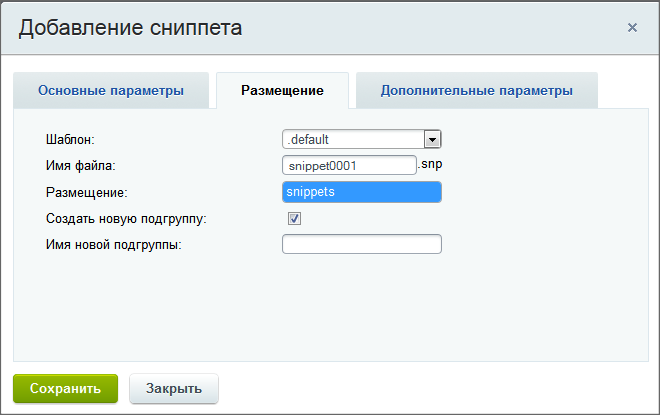Click the Размещение: field label
The width and height of the screenshot is (660, 415).
coord(87,192)
